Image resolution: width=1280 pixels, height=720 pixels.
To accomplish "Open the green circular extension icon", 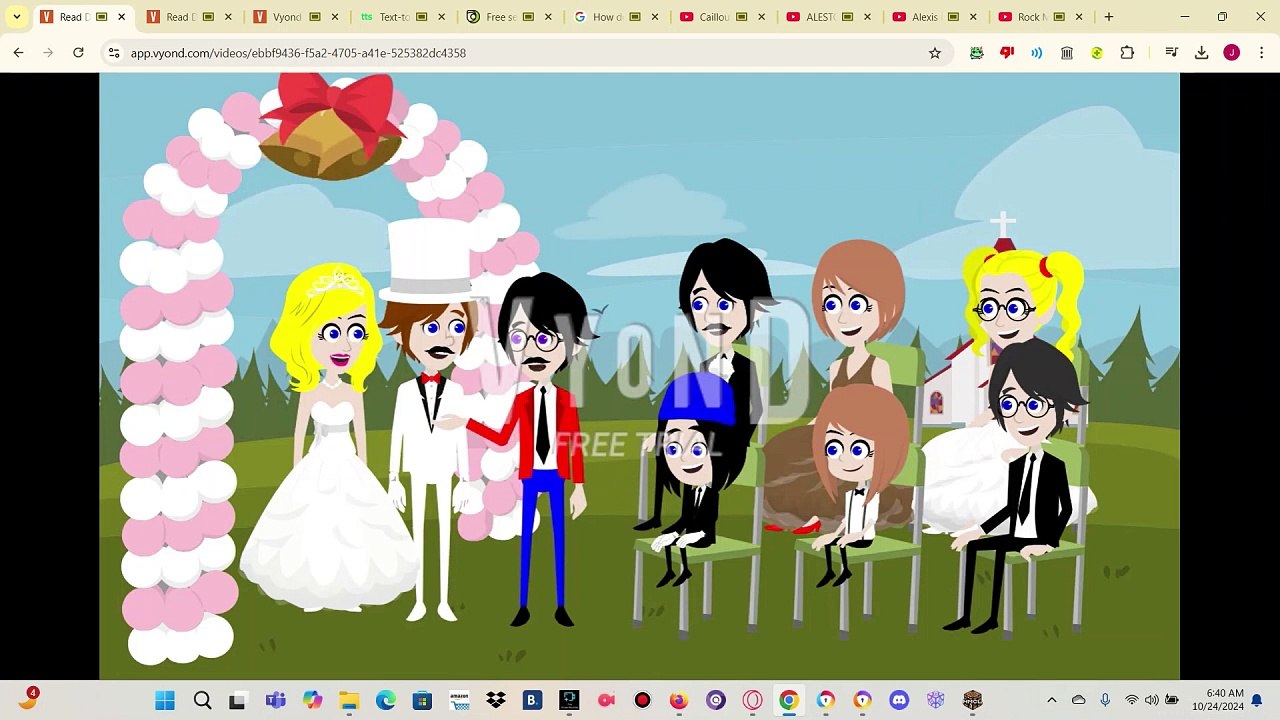I will (1097, 53).
